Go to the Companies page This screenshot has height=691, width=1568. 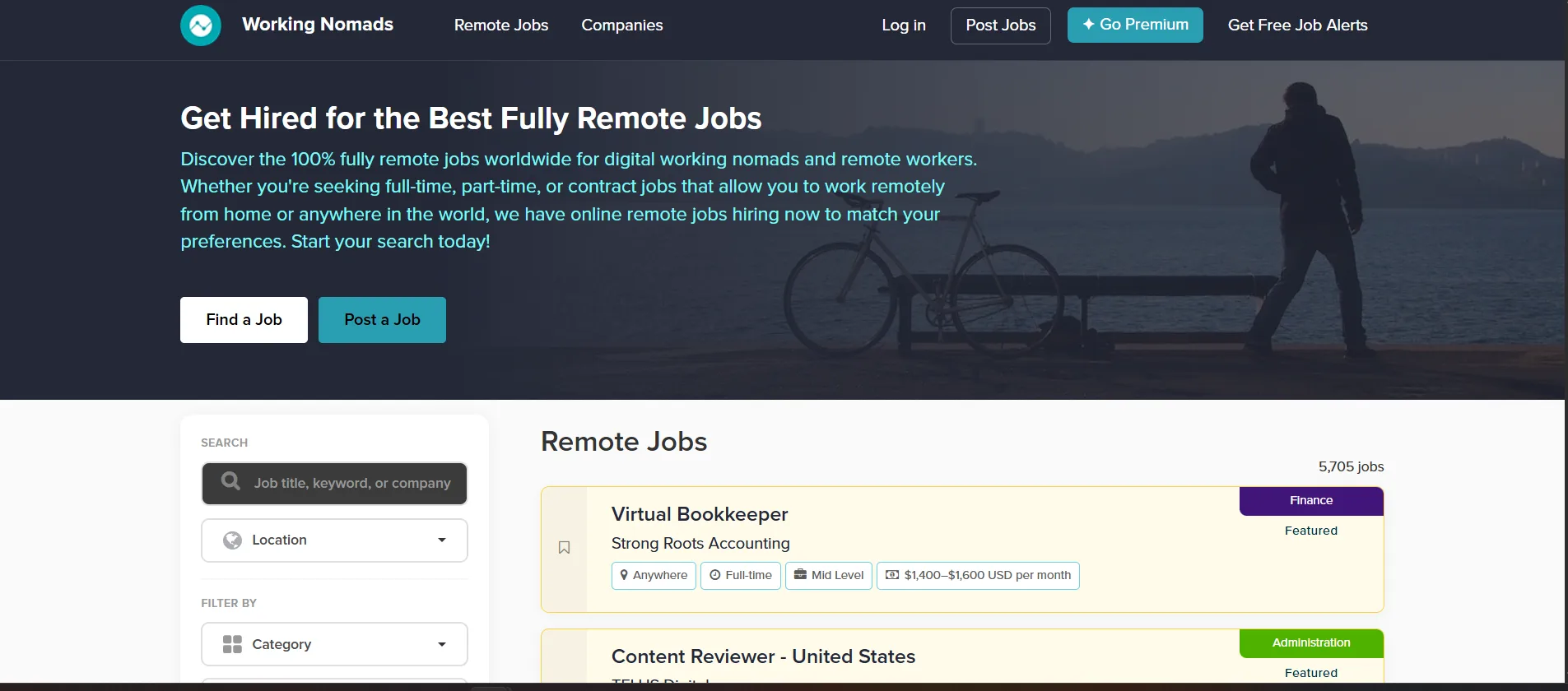[622, 26]
